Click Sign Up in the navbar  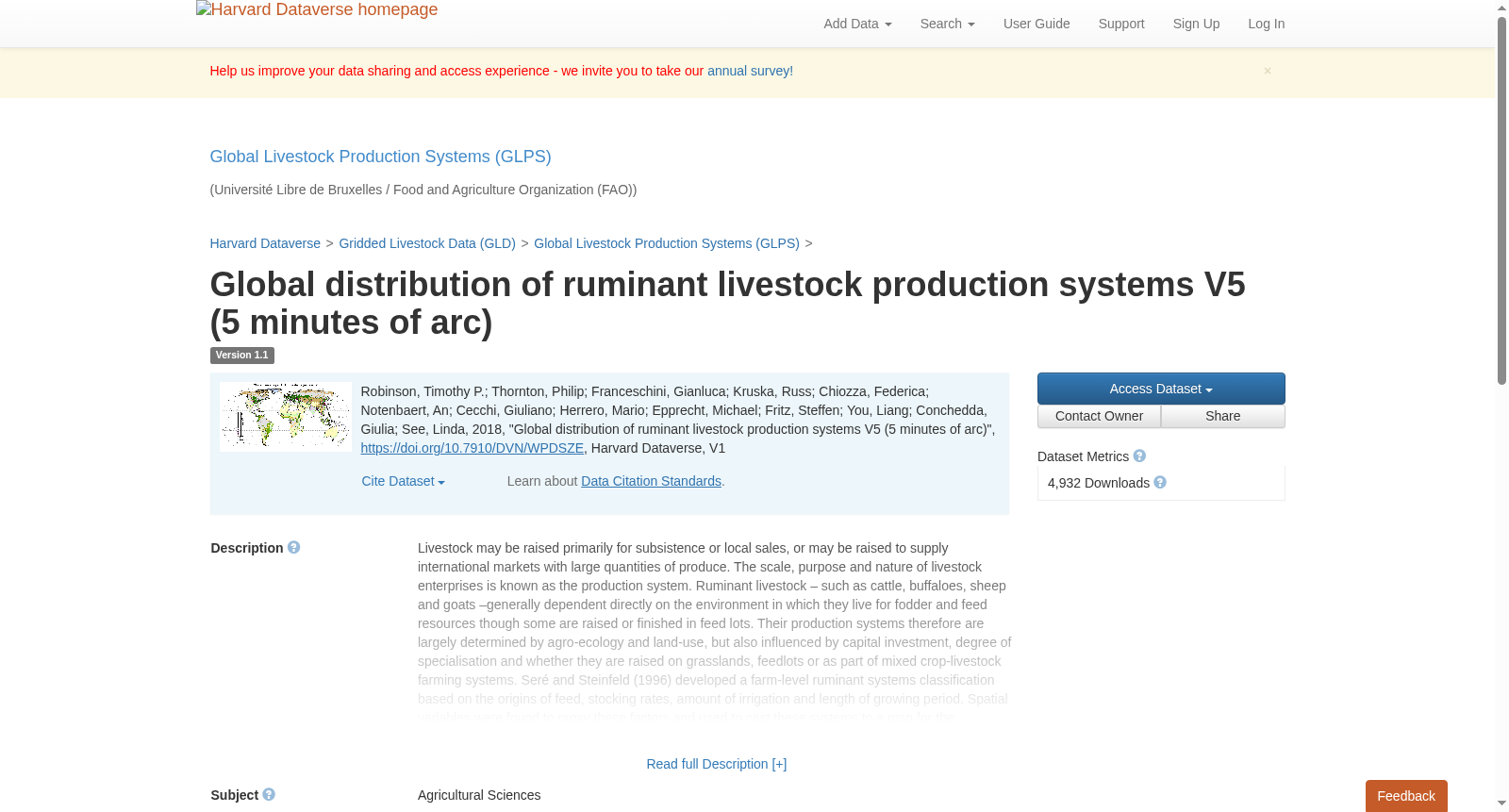coord(1196,24)
